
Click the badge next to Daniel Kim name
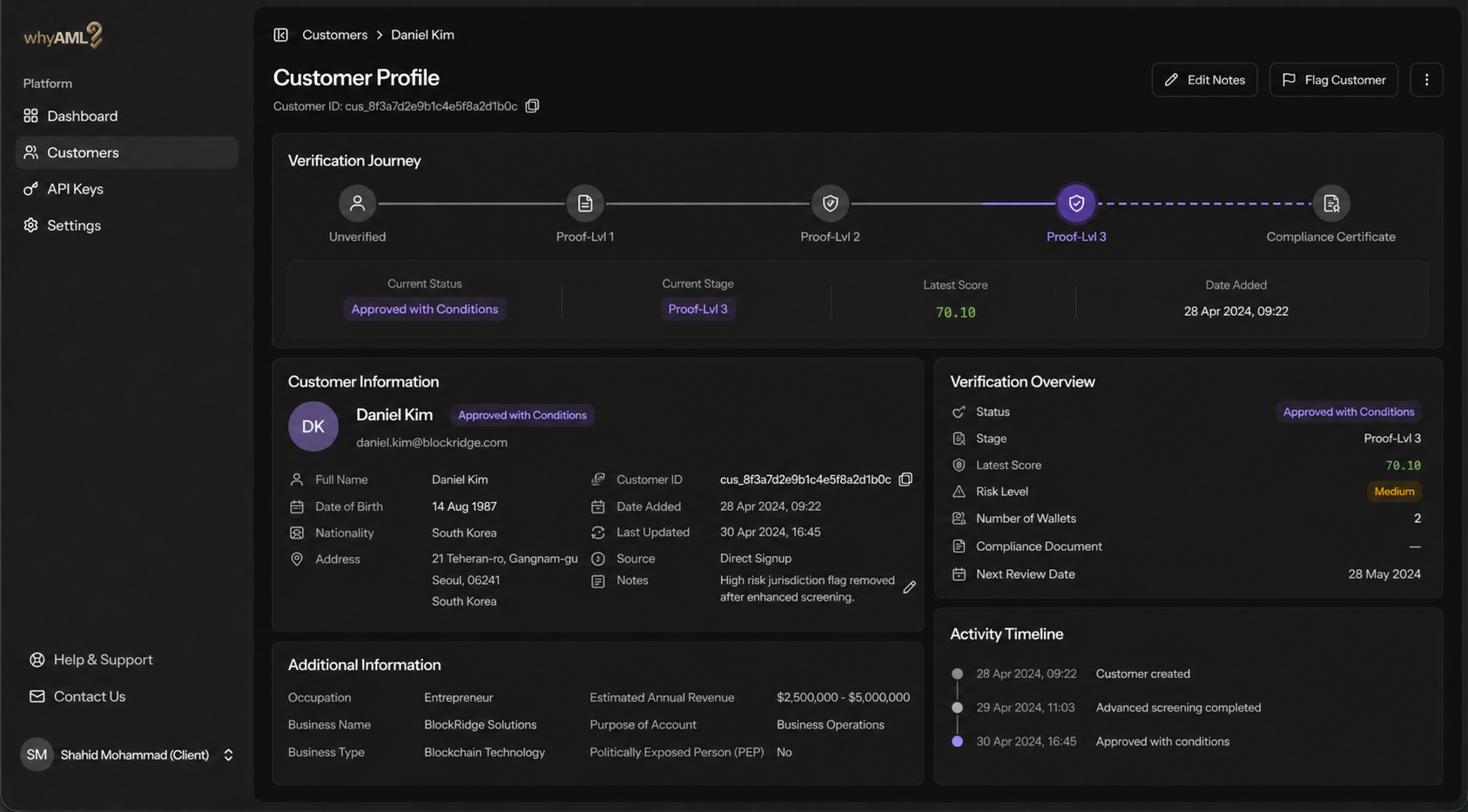point(522,415)
